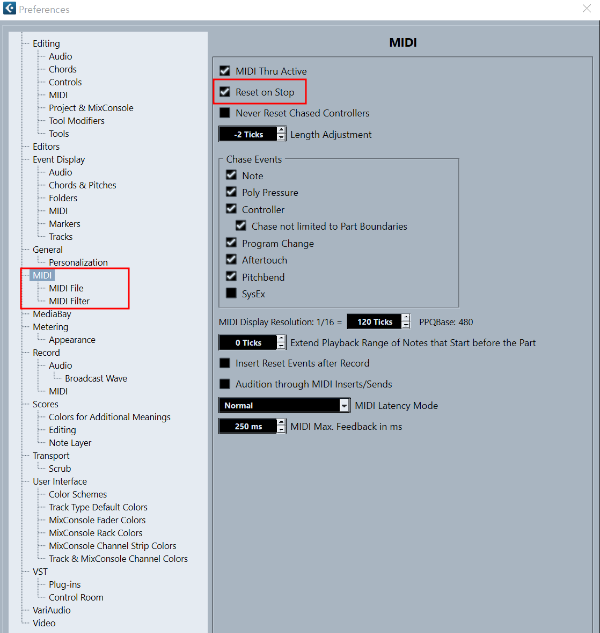
Task: Select Transport preferences
Action: 51,456
